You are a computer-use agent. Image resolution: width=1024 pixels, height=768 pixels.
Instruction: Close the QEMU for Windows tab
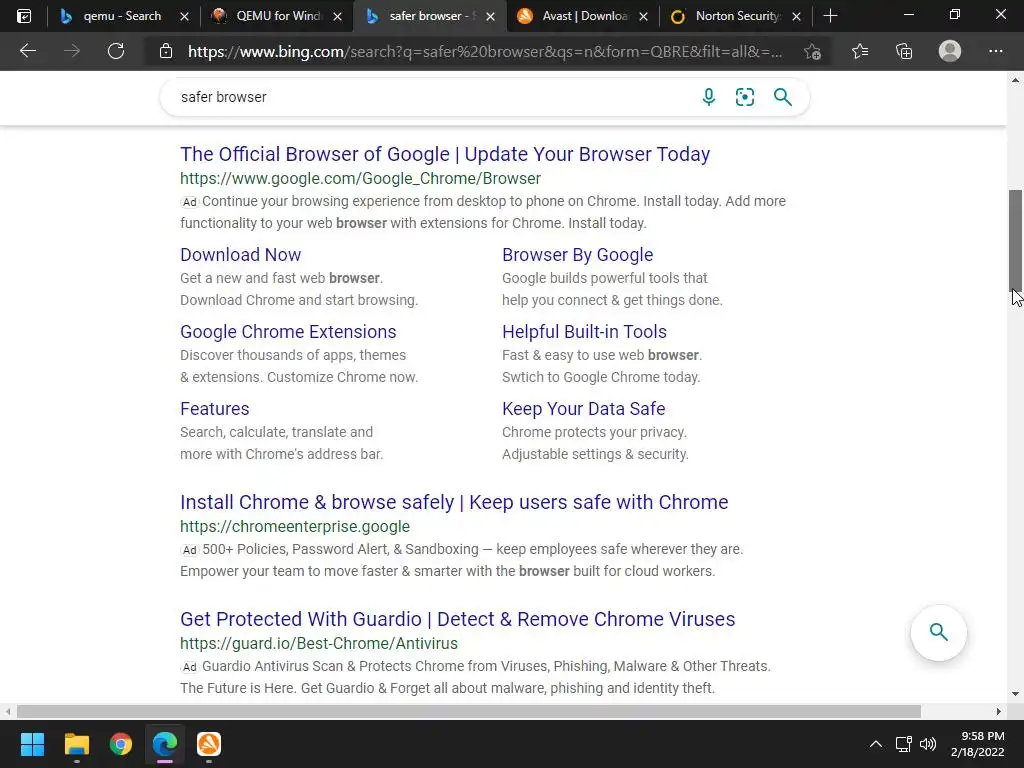pos(337,16)
